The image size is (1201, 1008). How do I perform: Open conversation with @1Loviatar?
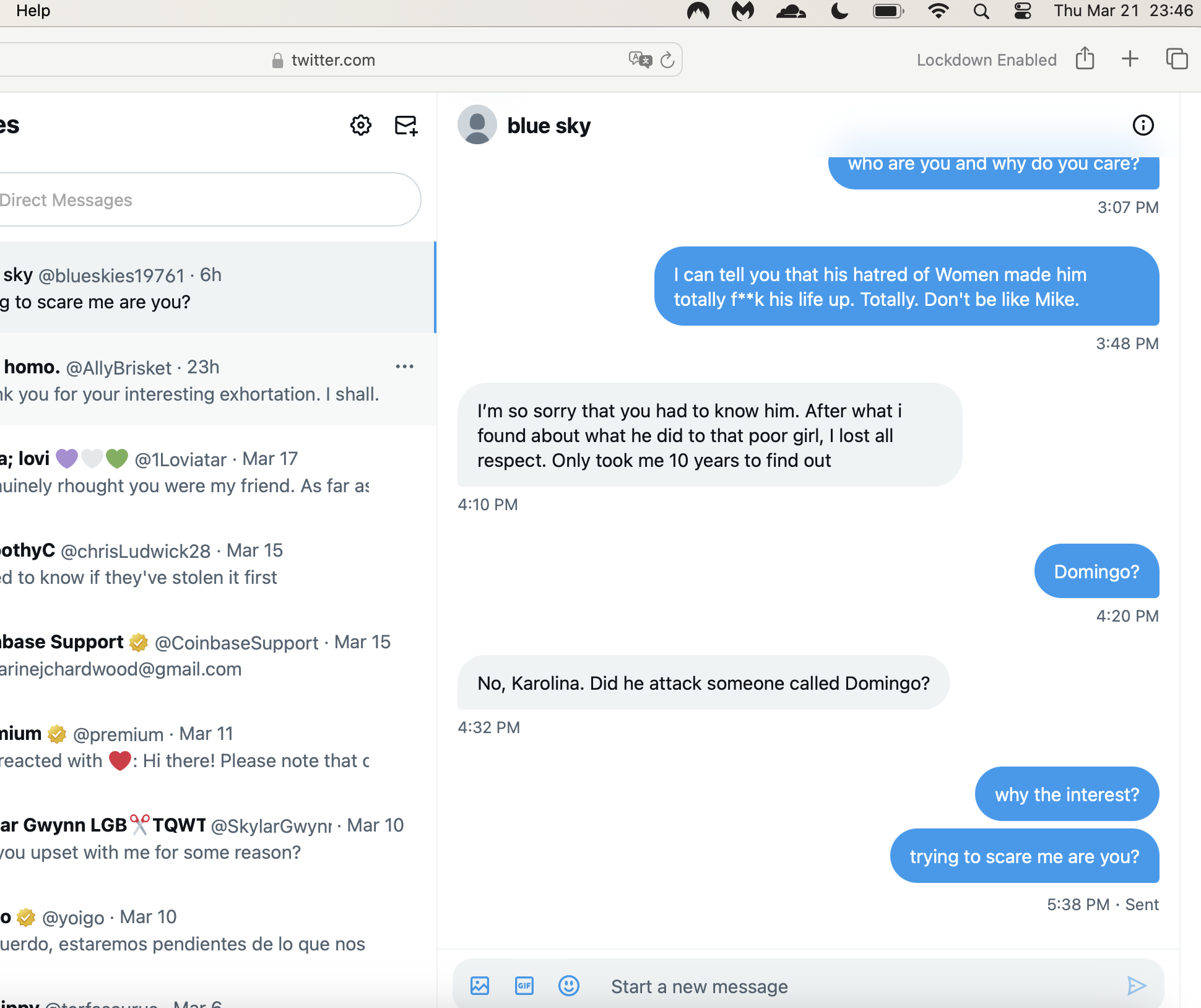(217, 472)
